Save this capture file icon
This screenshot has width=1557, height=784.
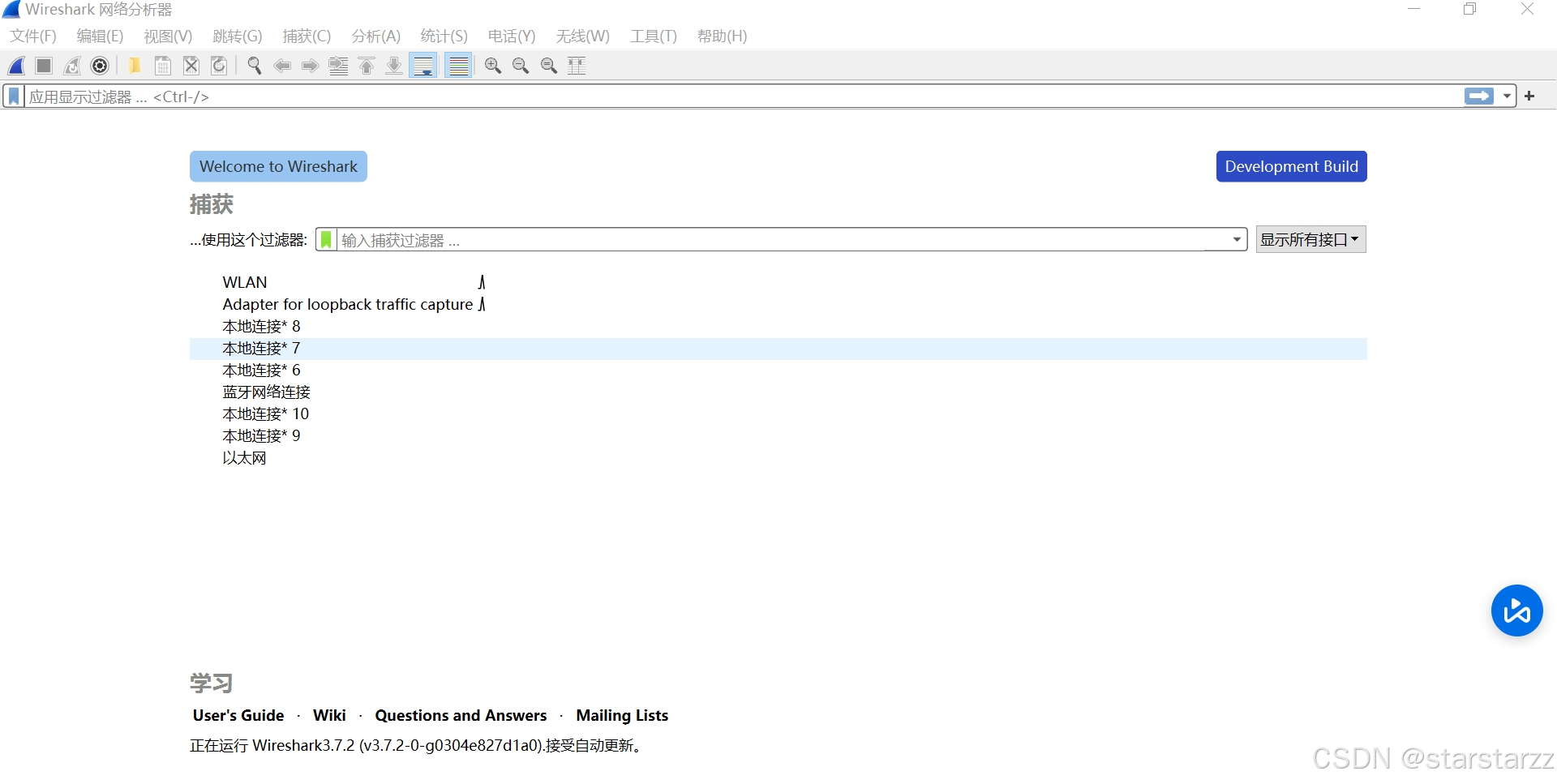click(x=163, y=66)
